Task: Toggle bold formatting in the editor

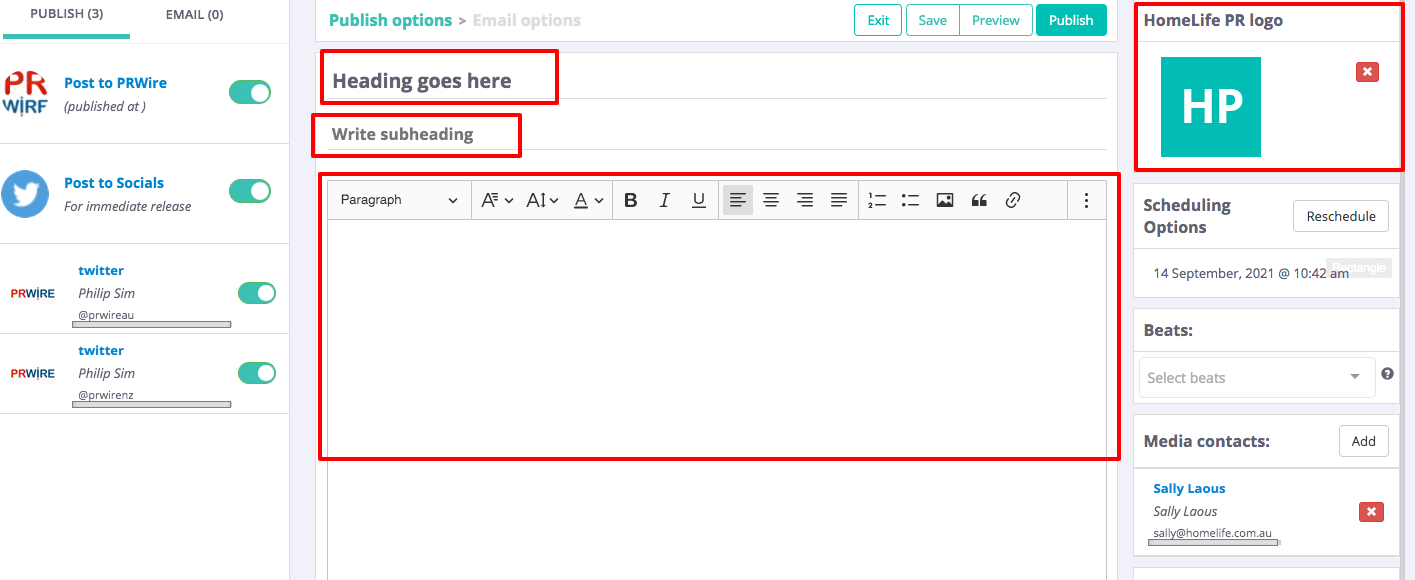Action: click(631, 200)
